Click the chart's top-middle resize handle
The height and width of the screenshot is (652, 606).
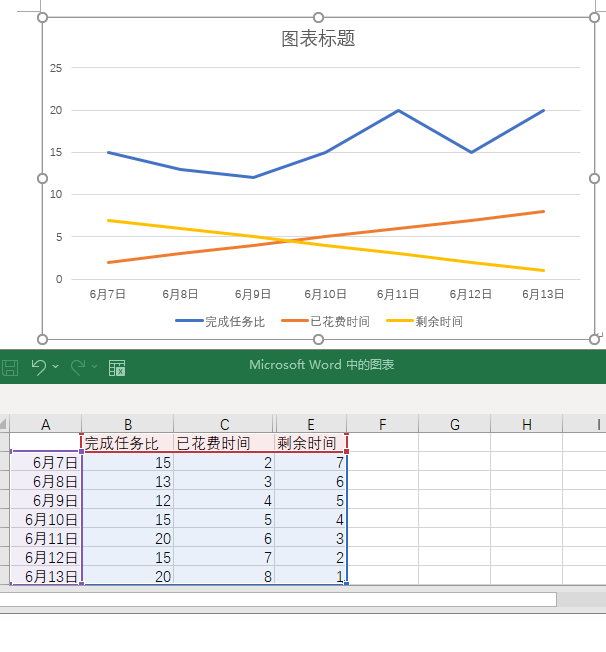[318, 17]
